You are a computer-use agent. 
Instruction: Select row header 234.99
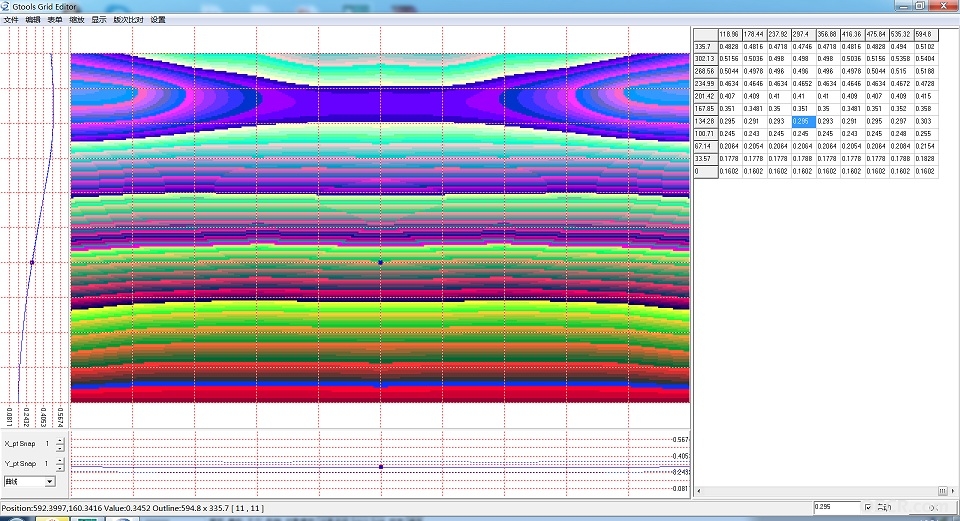(x=706, y=84)
